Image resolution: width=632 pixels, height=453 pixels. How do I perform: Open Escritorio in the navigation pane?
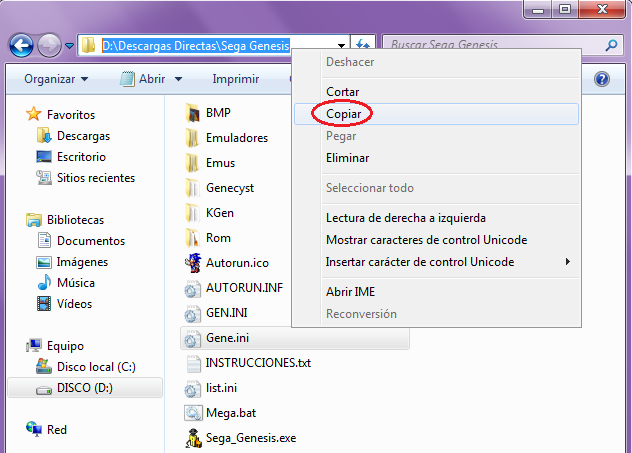[81, 157]
